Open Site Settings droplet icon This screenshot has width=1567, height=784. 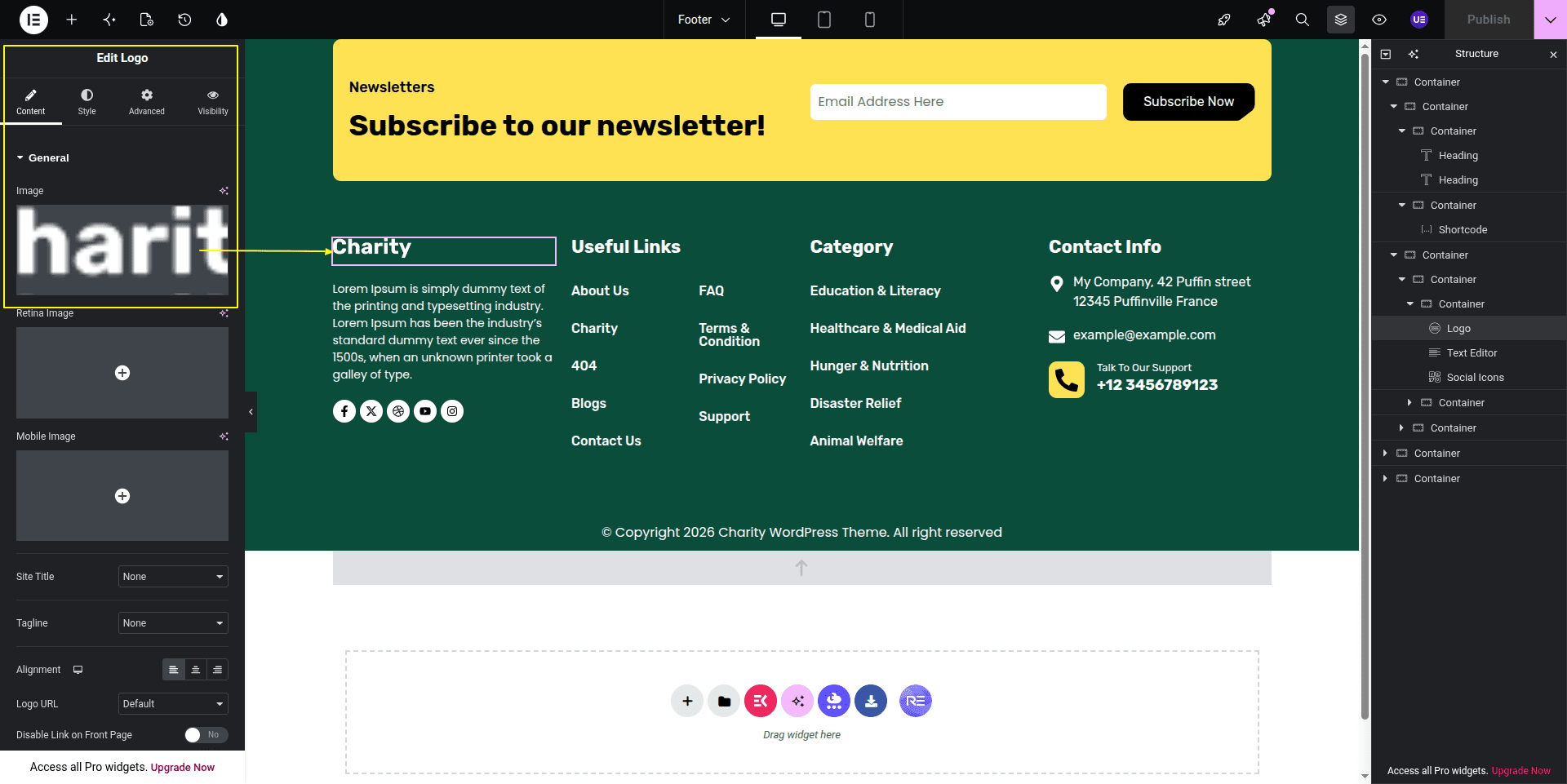222,20
